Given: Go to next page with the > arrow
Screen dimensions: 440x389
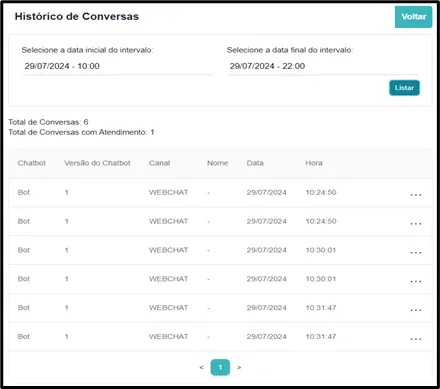Looking at the screenshot, I should pos(239,367).
